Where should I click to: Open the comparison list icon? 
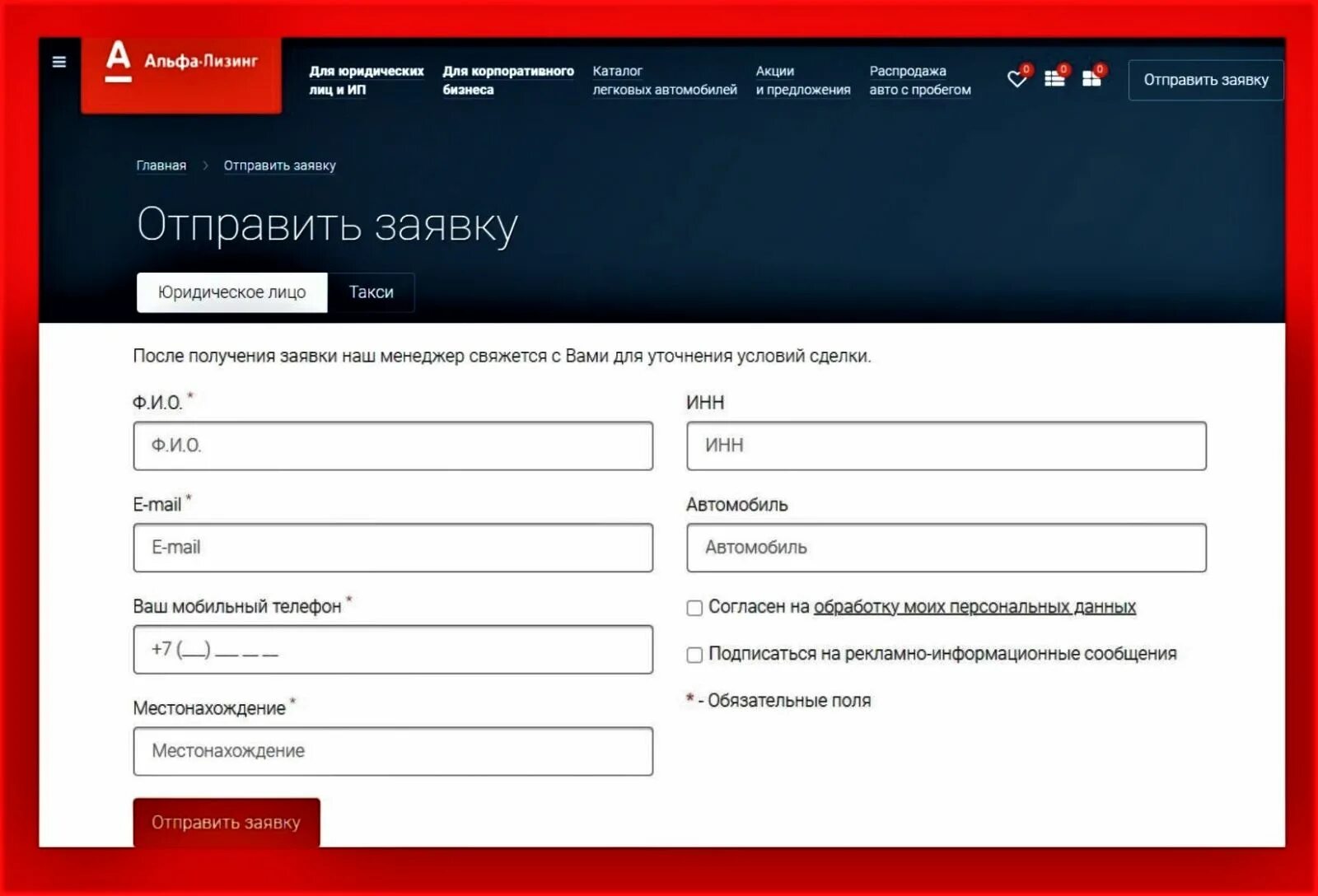click(x=1054, y=78)
